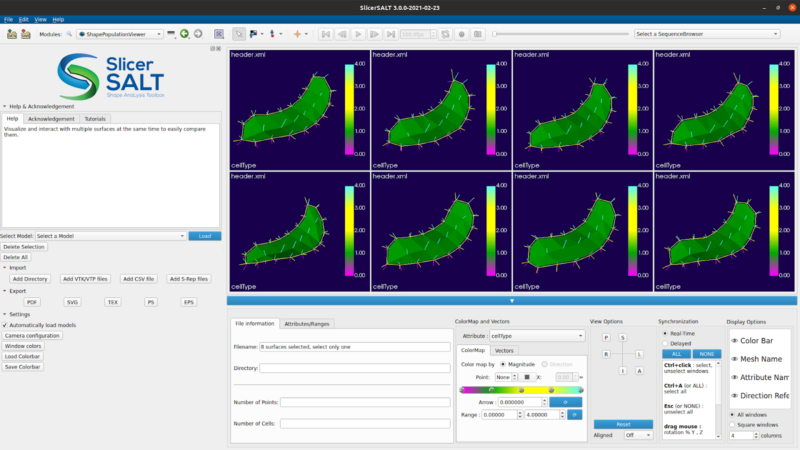
Task: Open the Select a Model dropdown
Action: point(110,236)
